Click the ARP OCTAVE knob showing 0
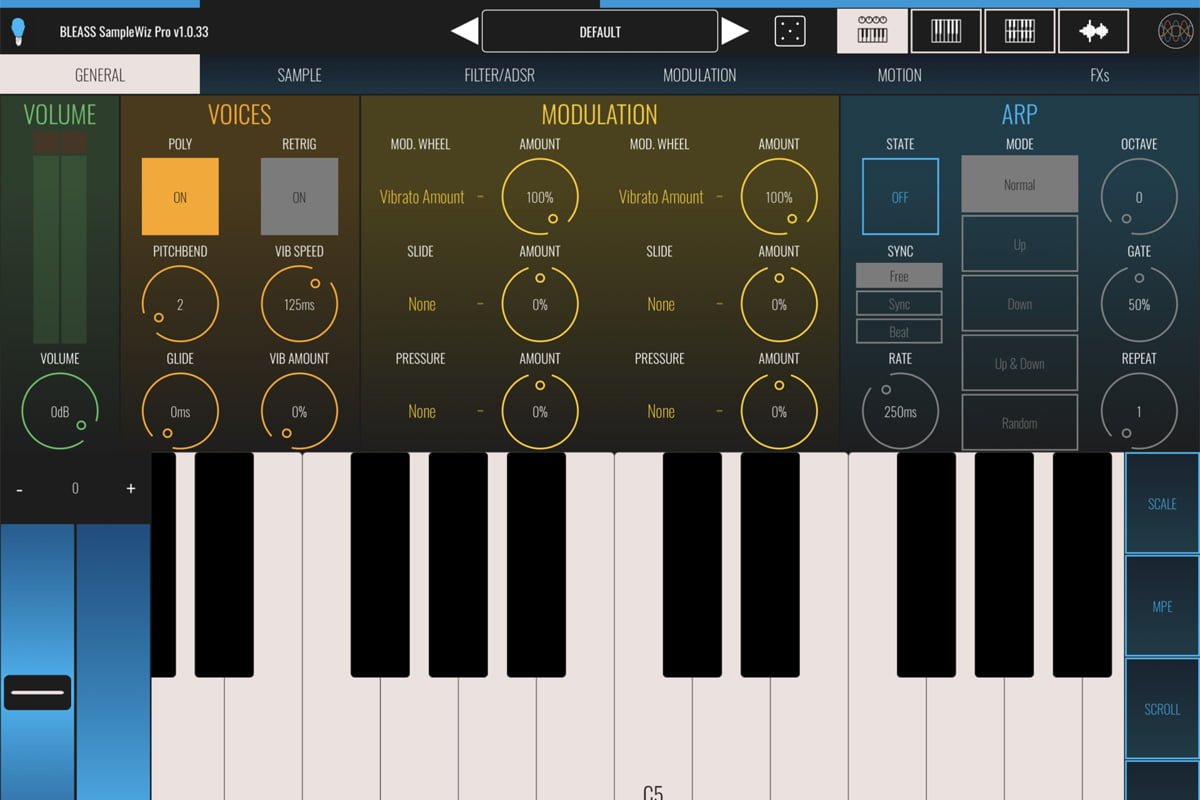The height and width of the screenshot is (800, 1200). tap(1139, 197)
